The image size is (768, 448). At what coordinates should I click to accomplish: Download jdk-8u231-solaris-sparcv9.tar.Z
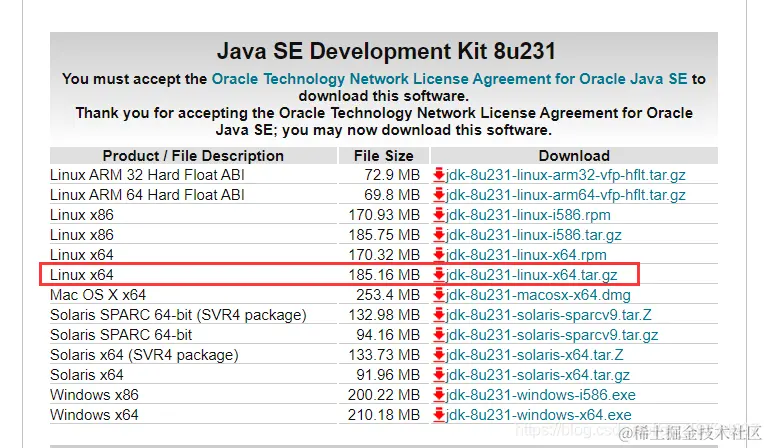[549, 315]
